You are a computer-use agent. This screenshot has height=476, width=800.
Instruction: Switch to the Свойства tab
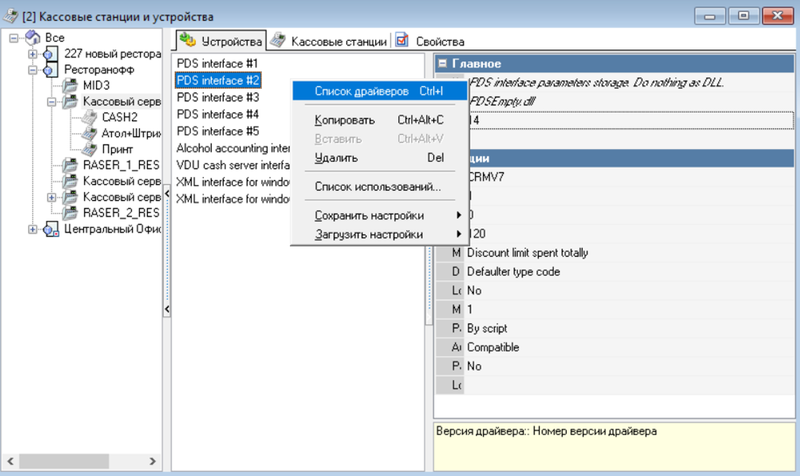pyautogui.click(x=431, y=41)
